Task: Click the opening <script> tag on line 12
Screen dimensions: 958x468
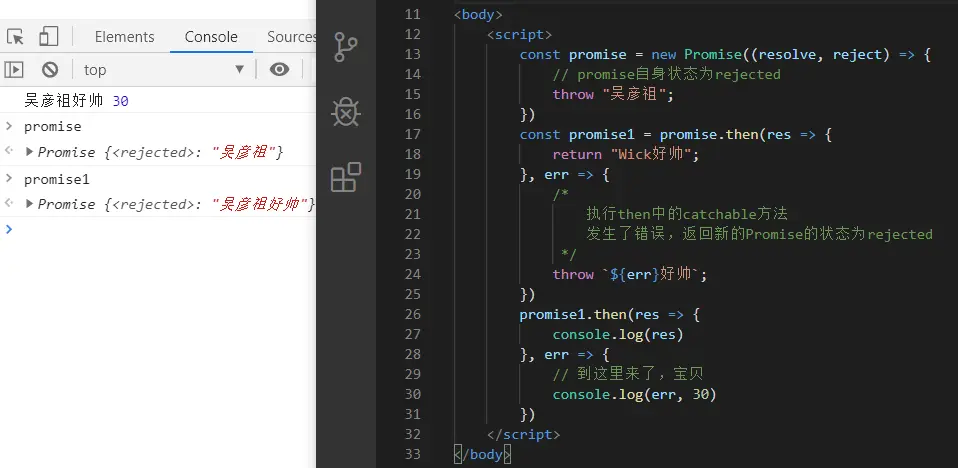Action: pyautogui.click(x=519, y=35)
